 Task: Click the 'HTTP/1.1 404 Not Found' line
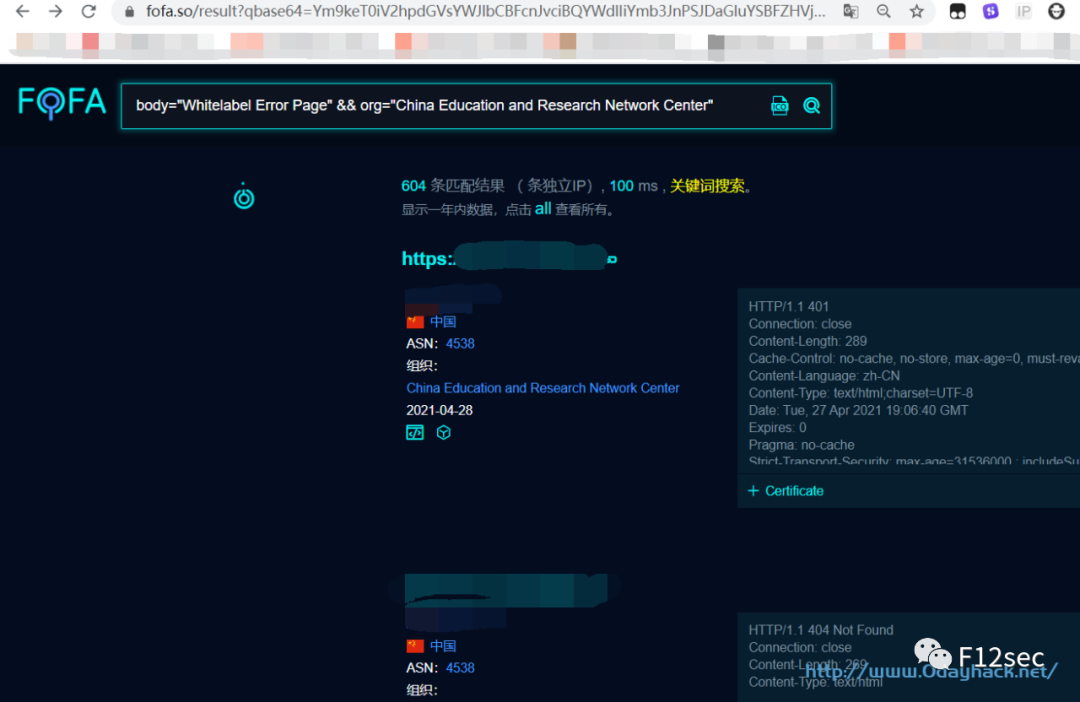821,630
